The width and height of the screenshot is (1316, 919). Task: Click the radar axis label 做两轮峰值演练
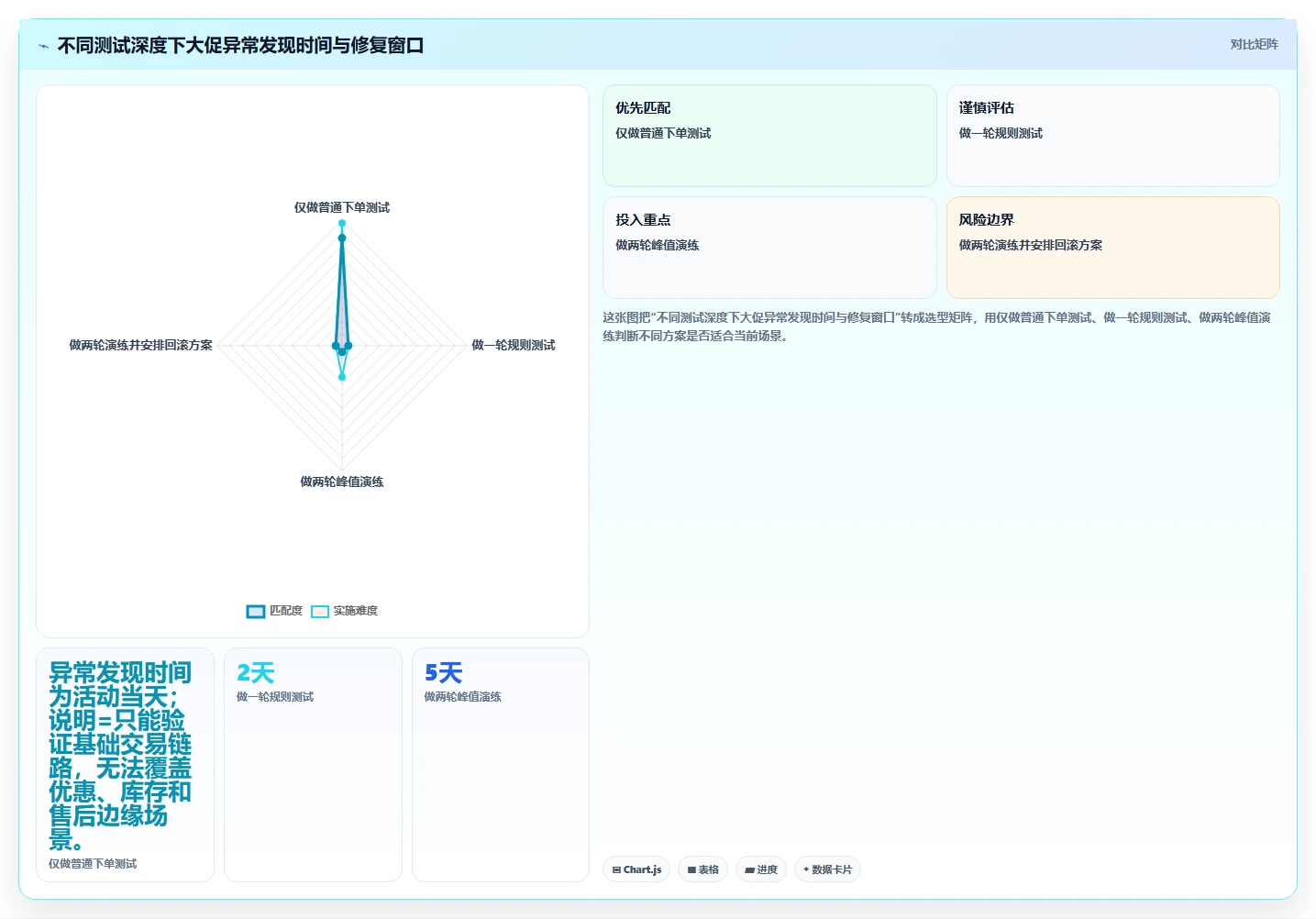(x=342, y=482)
